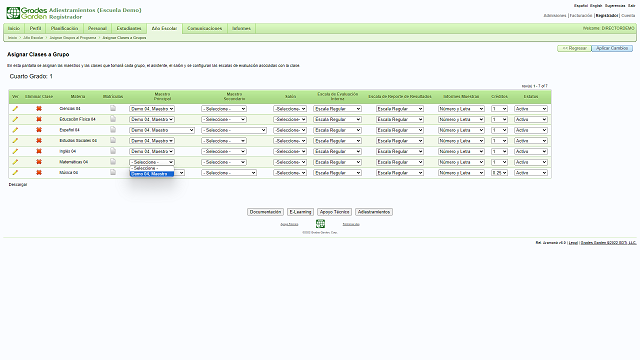Click the Descargar link below the table
The height and width of the screenshot is (360, 640).
click(18, 185)
